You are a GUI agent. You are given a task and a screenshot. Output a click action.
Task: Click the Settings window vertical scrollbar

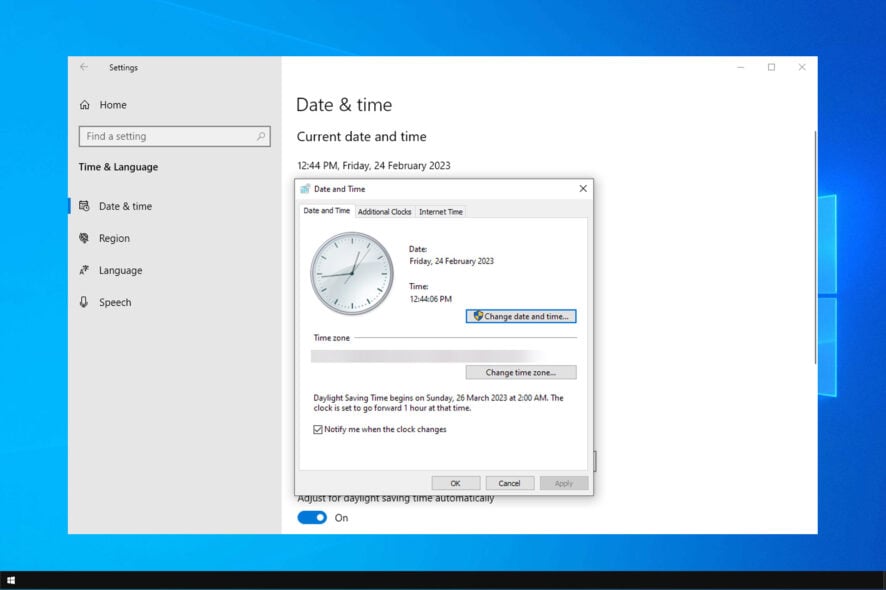(x=815, y=247)
